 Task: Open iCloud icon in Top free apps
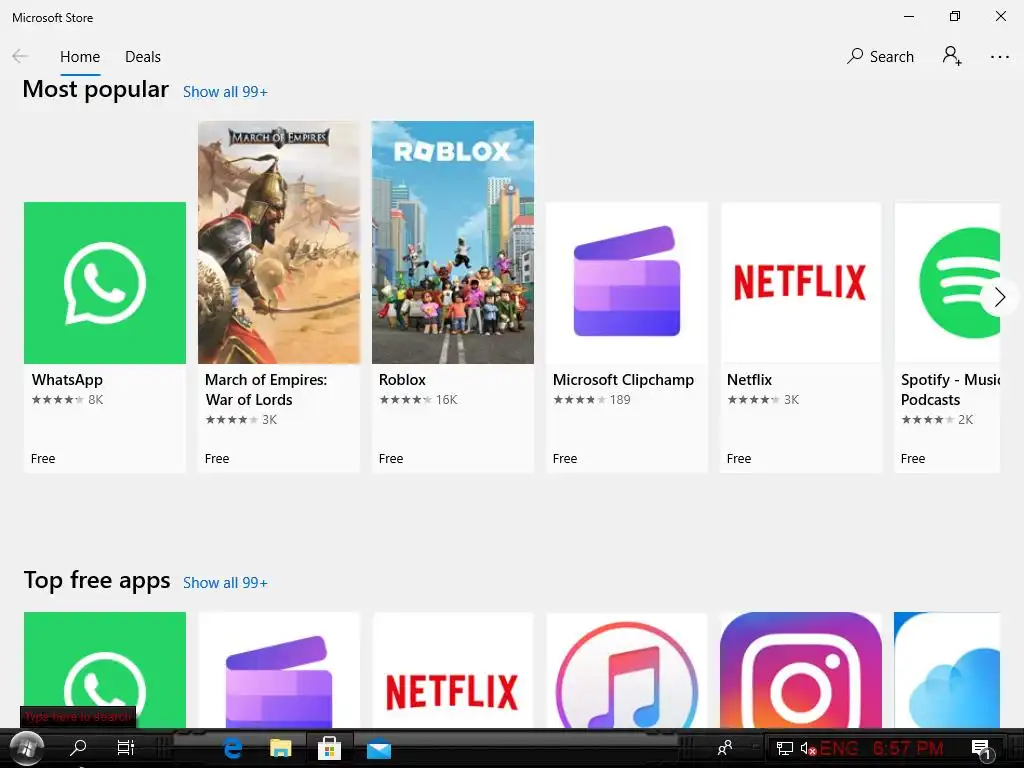[x=948, y=669]
